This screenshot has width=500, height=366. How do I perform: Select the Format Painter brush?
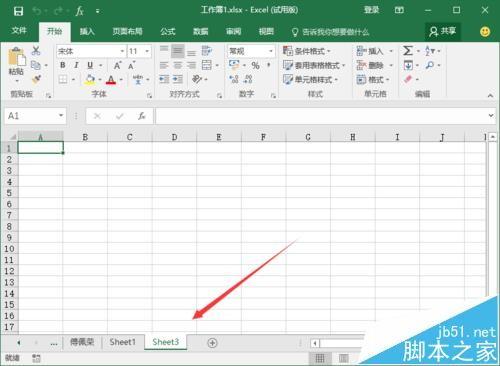tap(36, 79)
